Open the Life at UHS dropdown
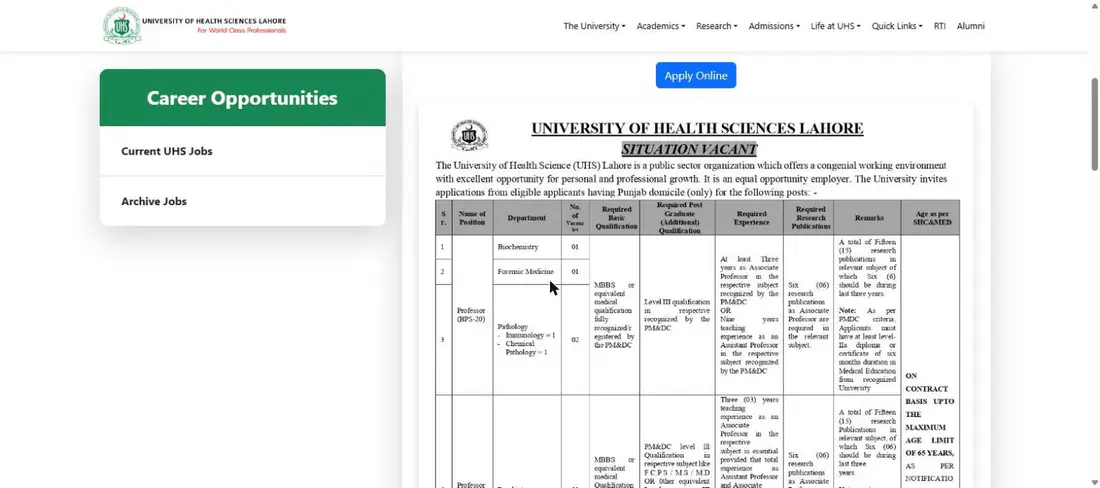 click(836, 26)
